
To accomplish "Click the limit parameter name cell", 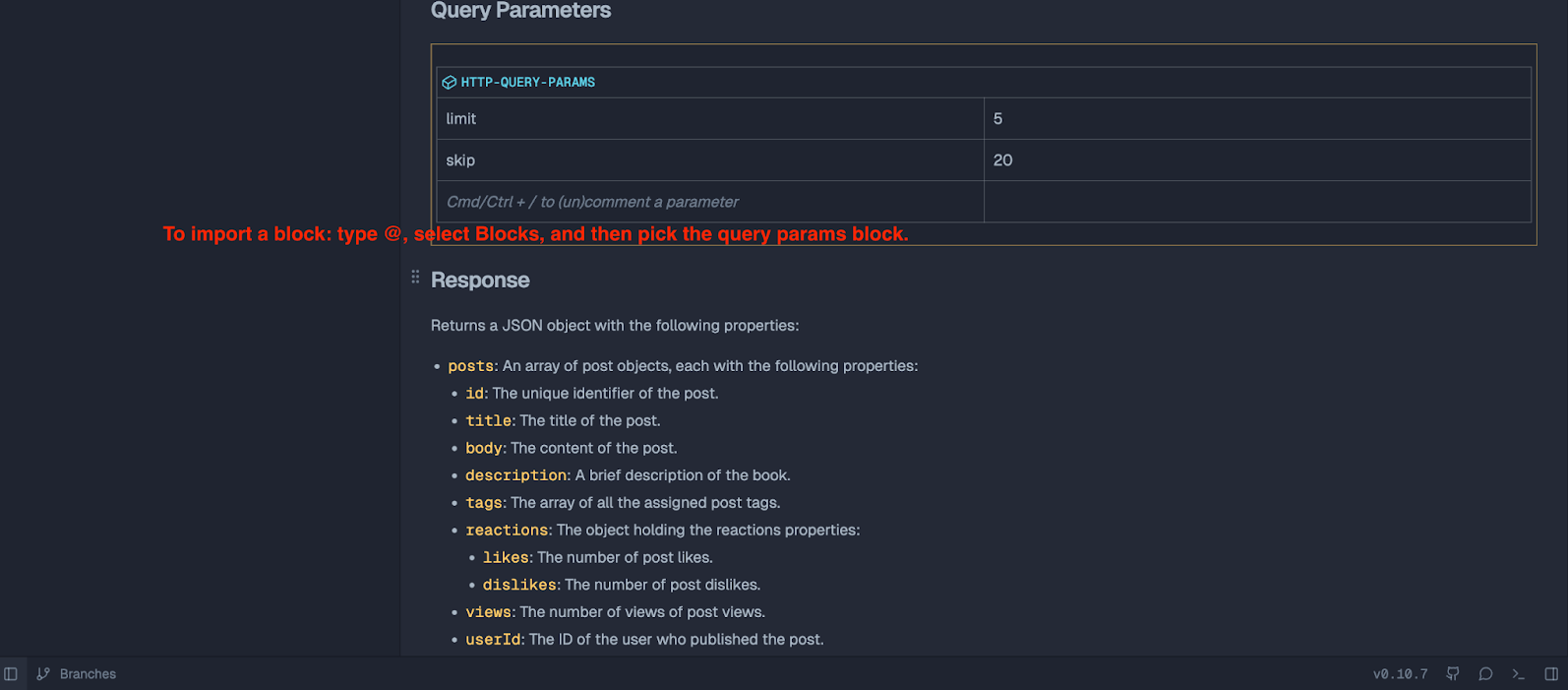I will [x=708, y=119].
